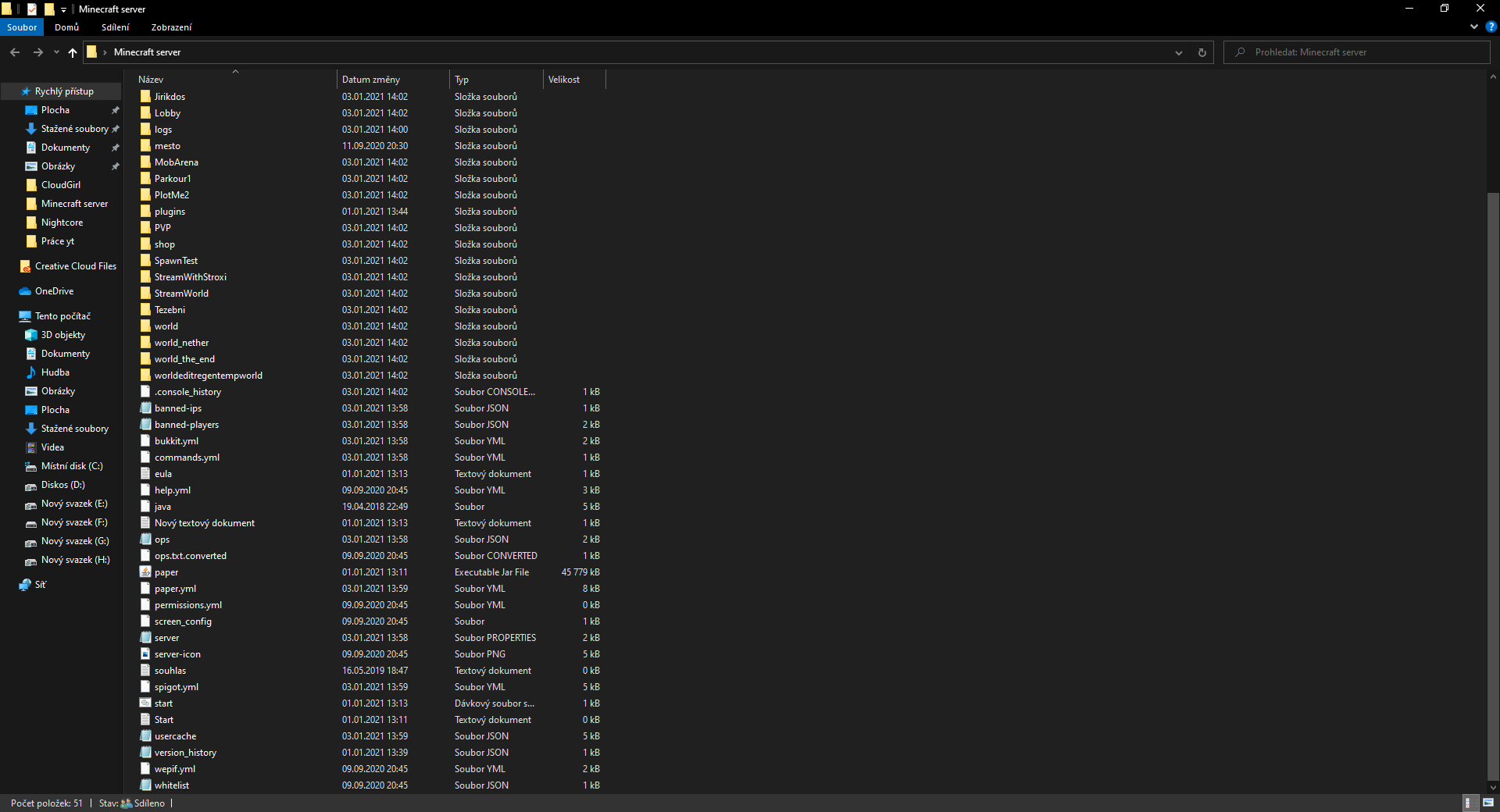
Task: Expand the ribbon with the chevron
Action: (x=1473, y=27)
